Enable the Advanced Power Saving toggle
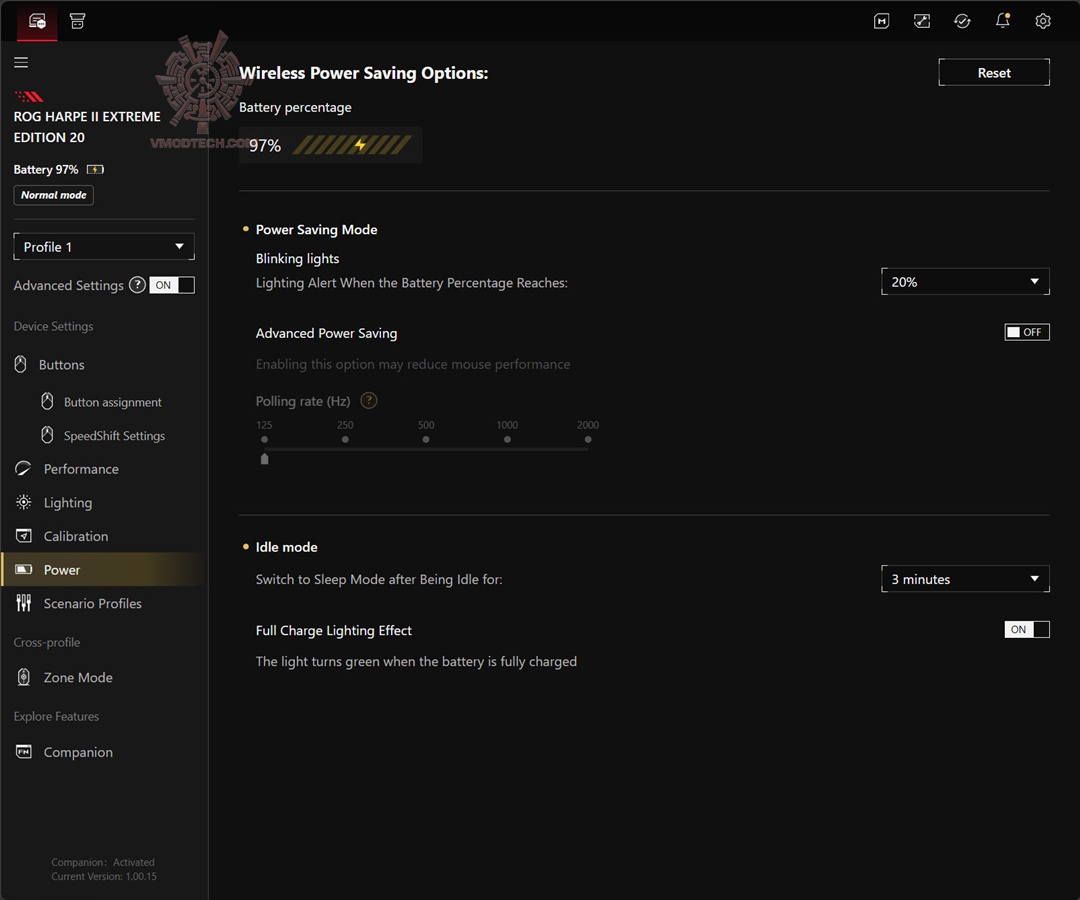 coord(1027,332)
